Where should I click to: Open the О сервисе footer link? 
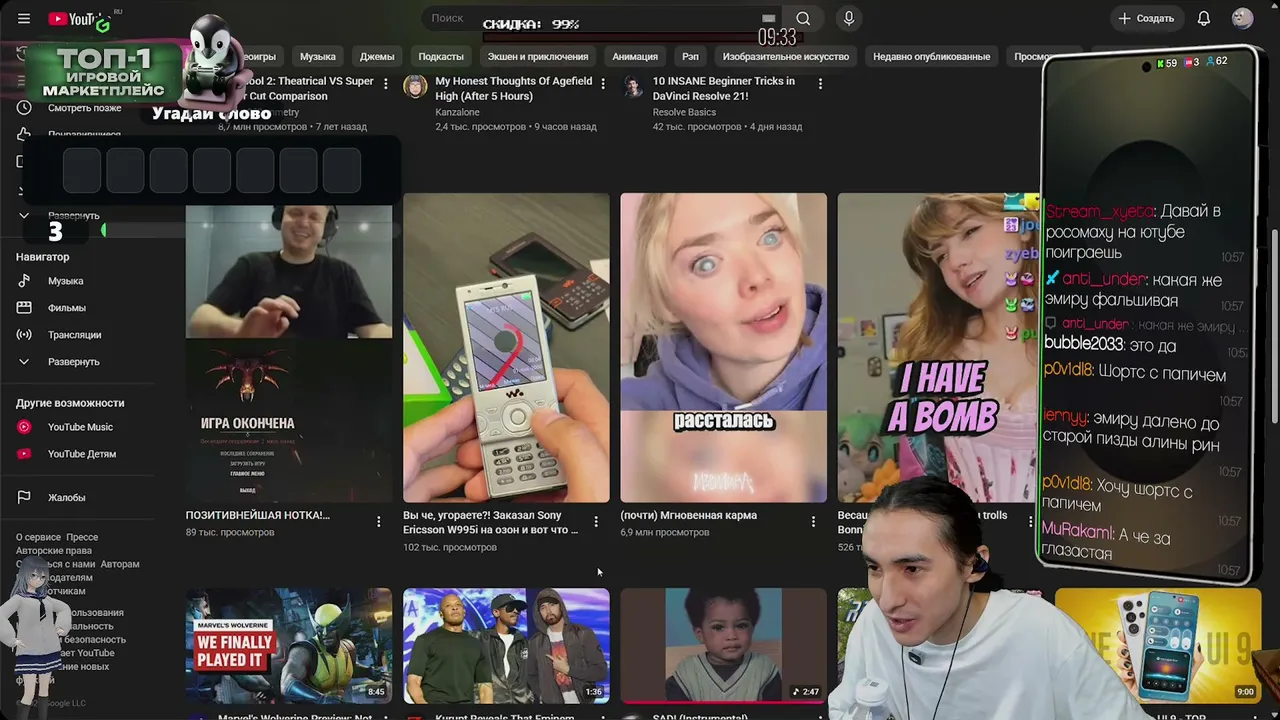coord(38,537)
